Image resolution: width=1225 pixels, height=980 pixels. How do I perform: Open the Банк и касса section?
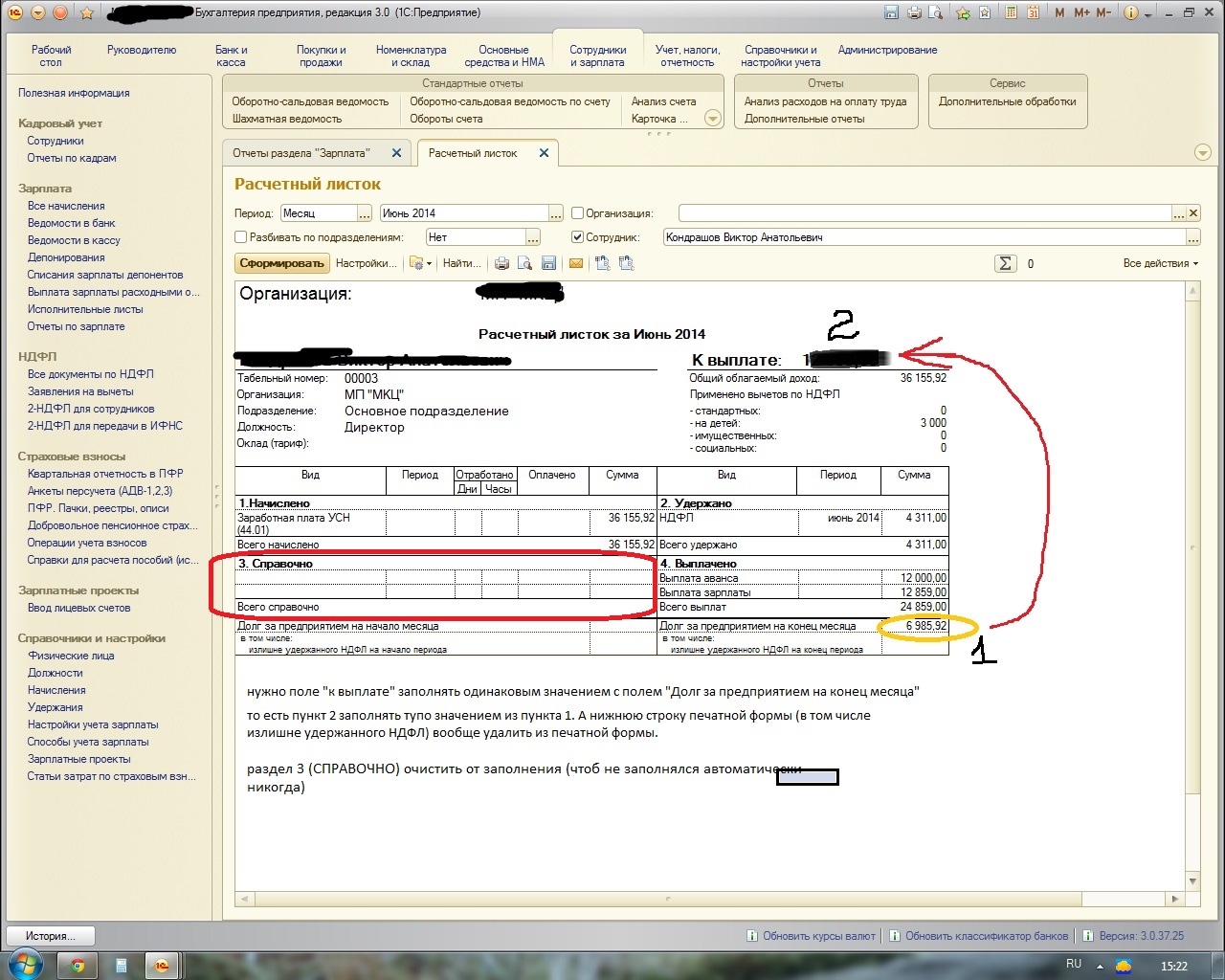pos(231,56)
